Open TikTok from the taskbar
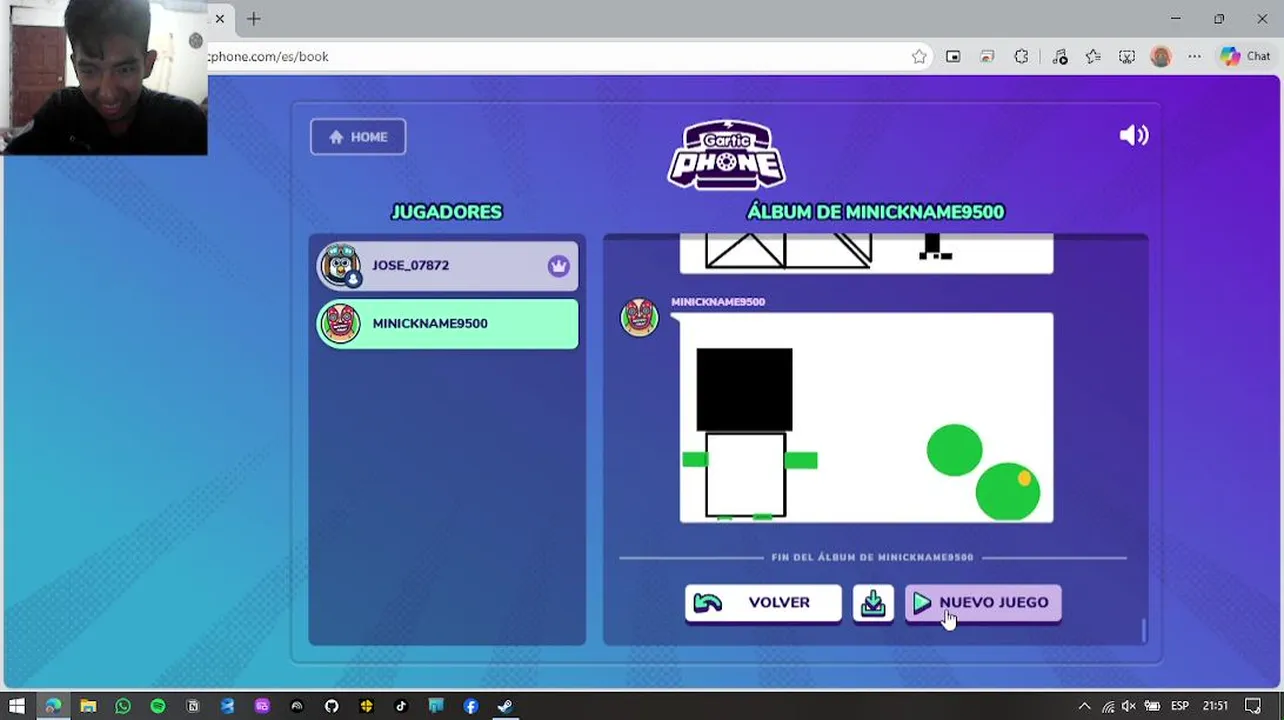 pyautogui.click(x=401, y=706)
